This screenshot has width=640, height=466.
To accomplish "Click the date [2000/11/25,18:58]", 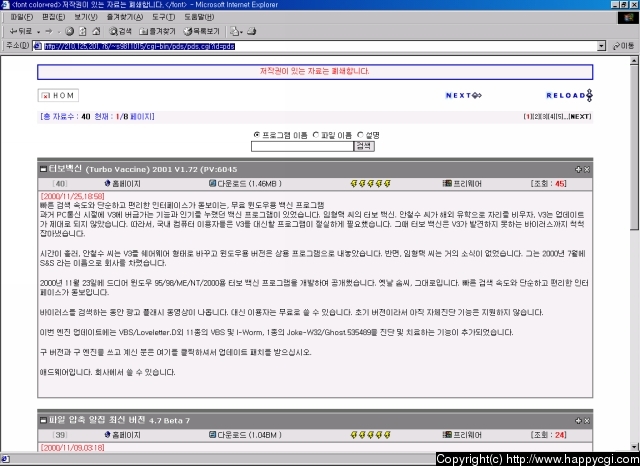I will (x=72, y=196).
